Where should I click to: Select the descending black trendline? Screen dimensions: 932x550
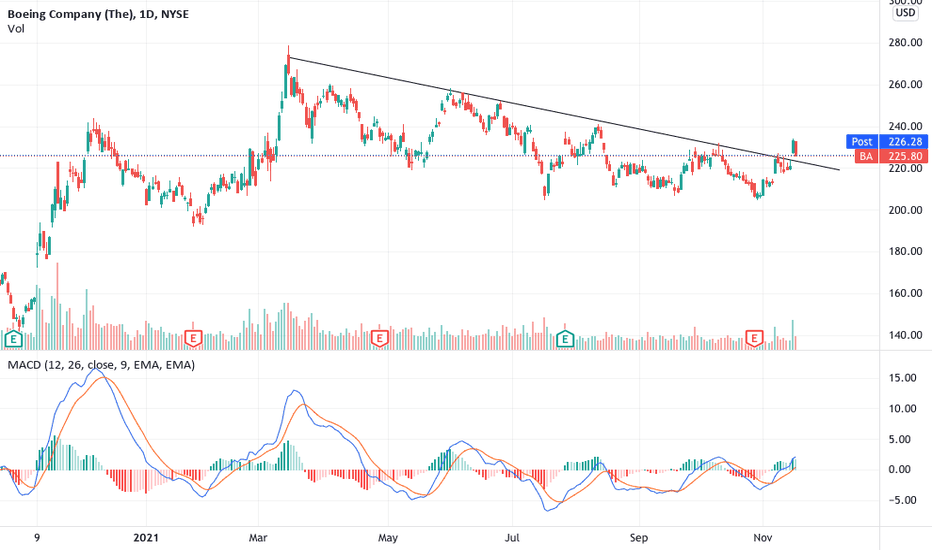click(563, 114)
